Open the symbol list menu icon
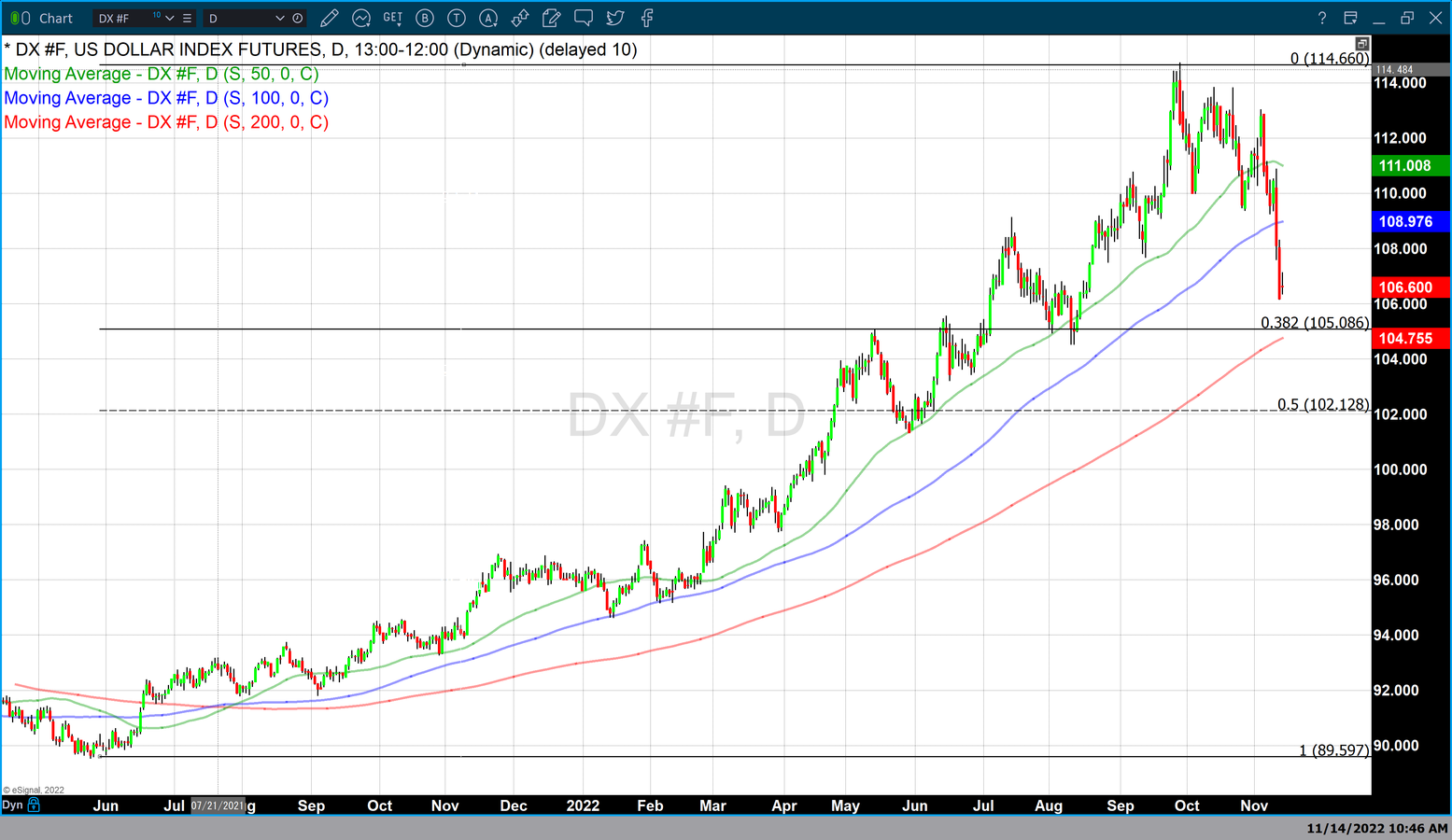The height and width of the screenshot is (840, 1452). tap(188, 18)
